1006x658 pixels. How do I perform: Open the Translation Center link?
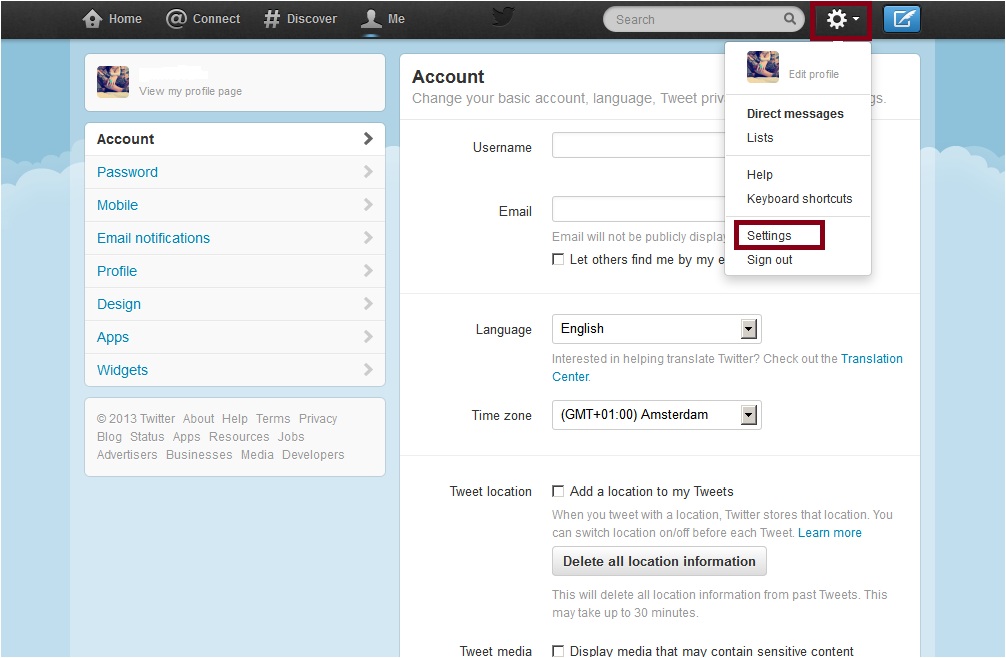[871, 359]
